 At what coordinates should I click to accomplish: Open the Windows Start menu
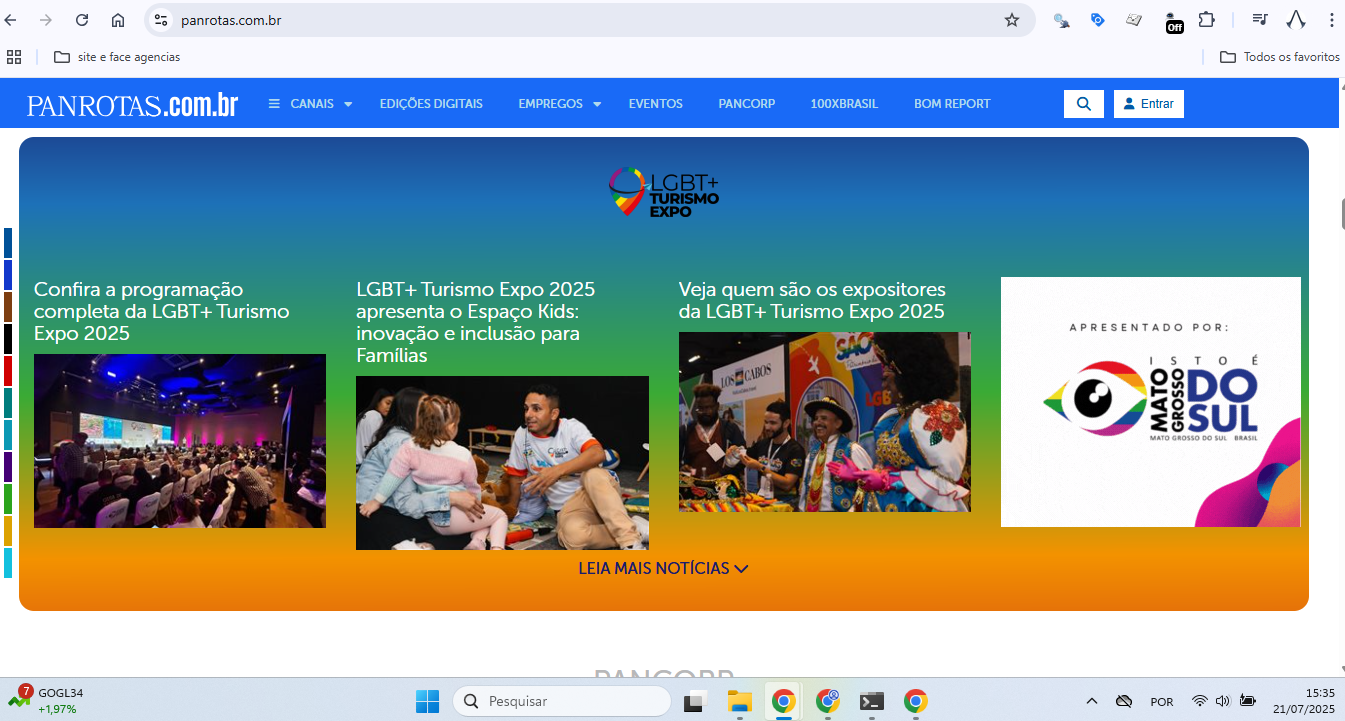click(x=427, y=701)
